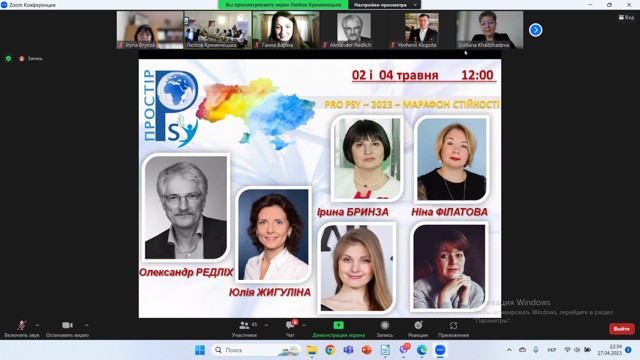The image size is (640, 360).
Task: Toggle the Запись recording button
Action: 384,329
